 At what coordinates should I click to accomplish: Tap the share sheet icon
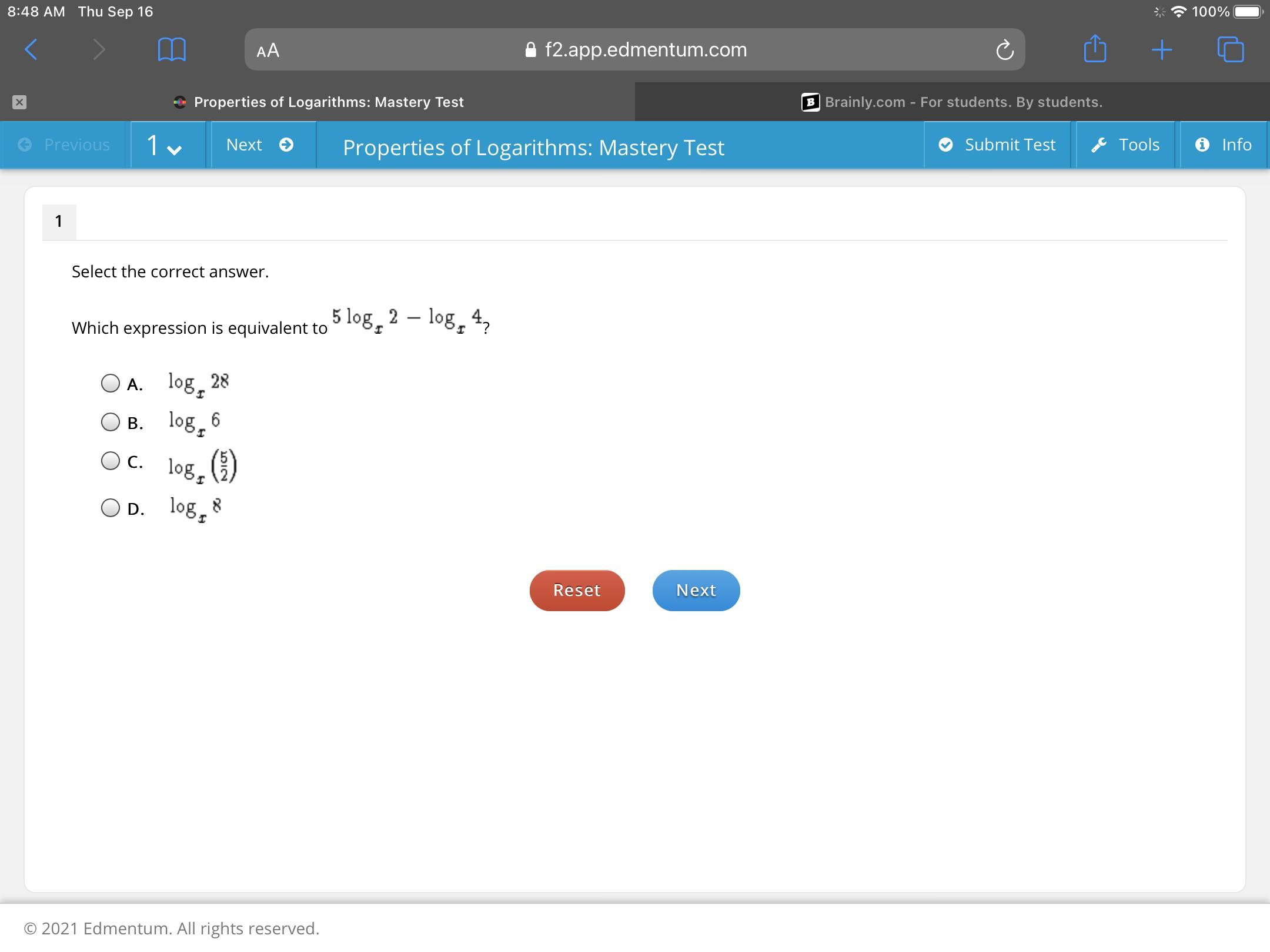click(1095, 49)
